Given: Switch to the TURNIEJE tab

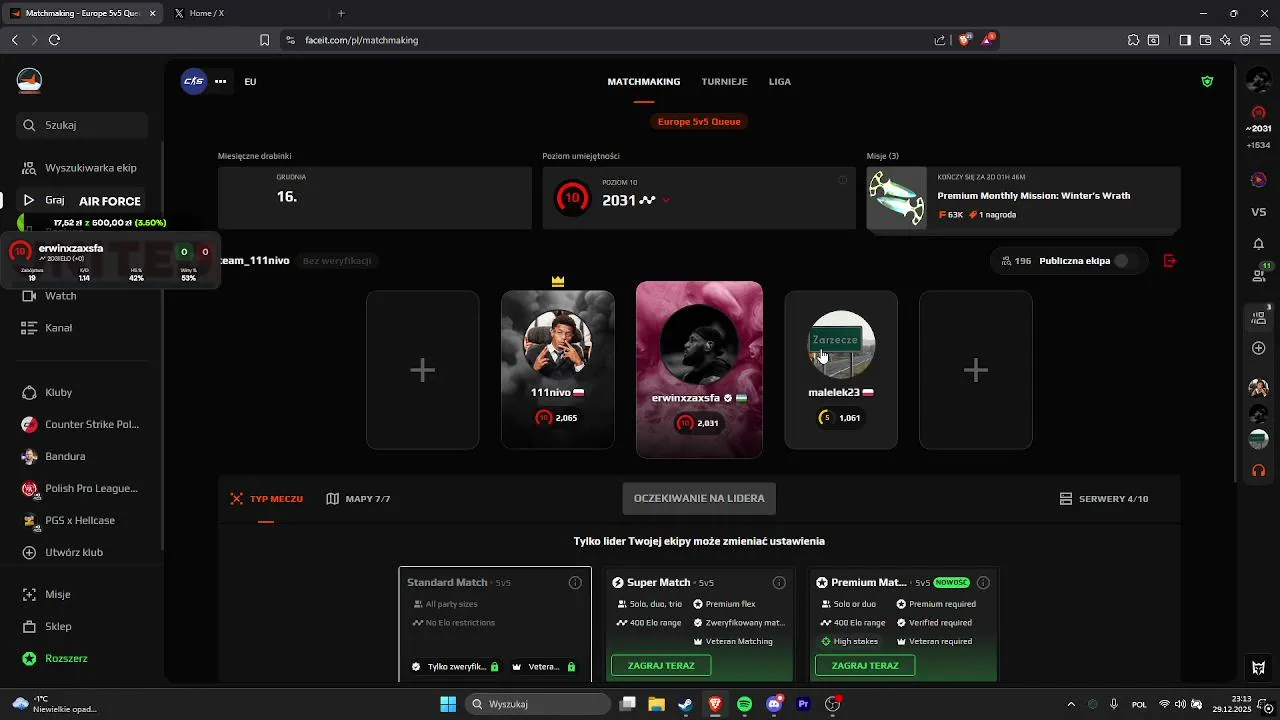Looking at the screenshot, I should [725, 81].
